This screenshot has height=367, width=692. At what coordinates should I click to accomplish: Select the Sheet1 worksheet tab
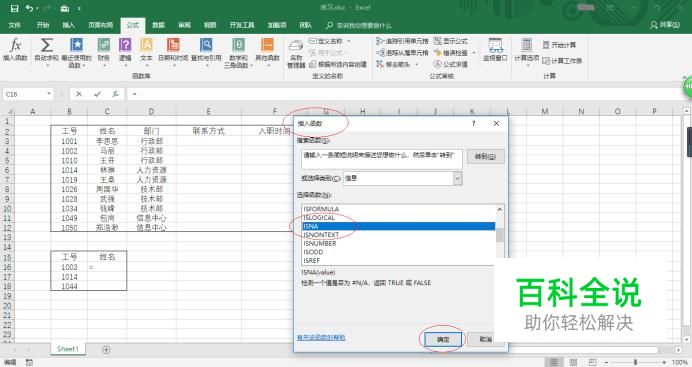point(68,349)
